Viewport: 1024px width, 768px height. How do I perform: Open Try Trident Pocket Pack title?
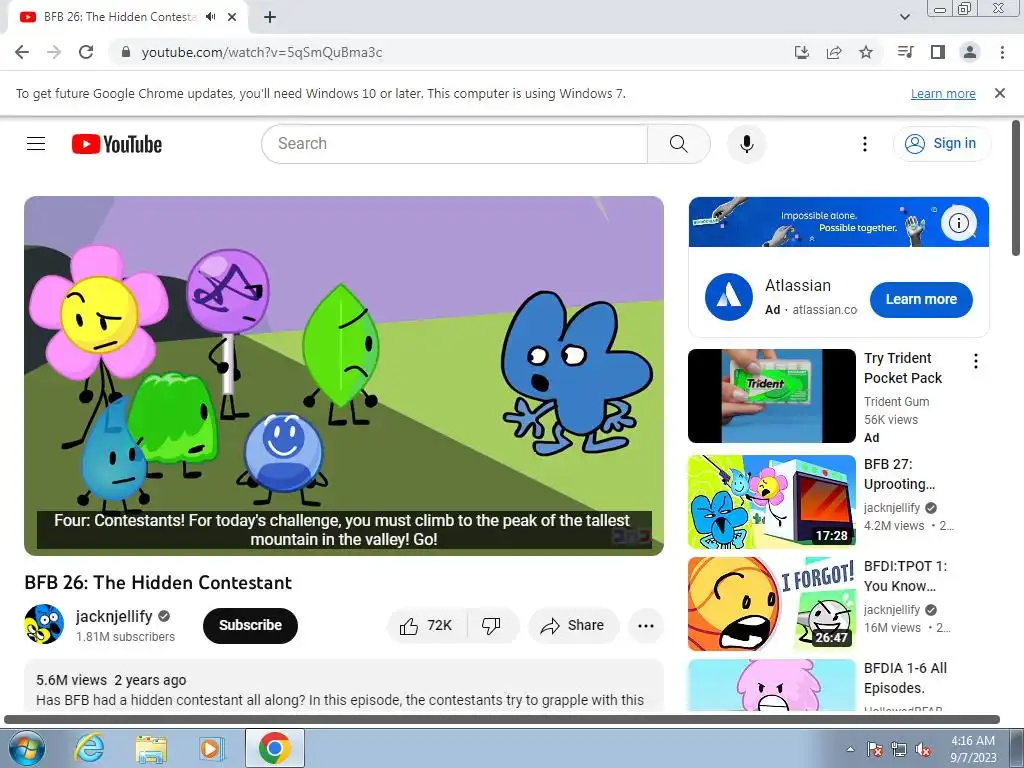coord(903,368)
